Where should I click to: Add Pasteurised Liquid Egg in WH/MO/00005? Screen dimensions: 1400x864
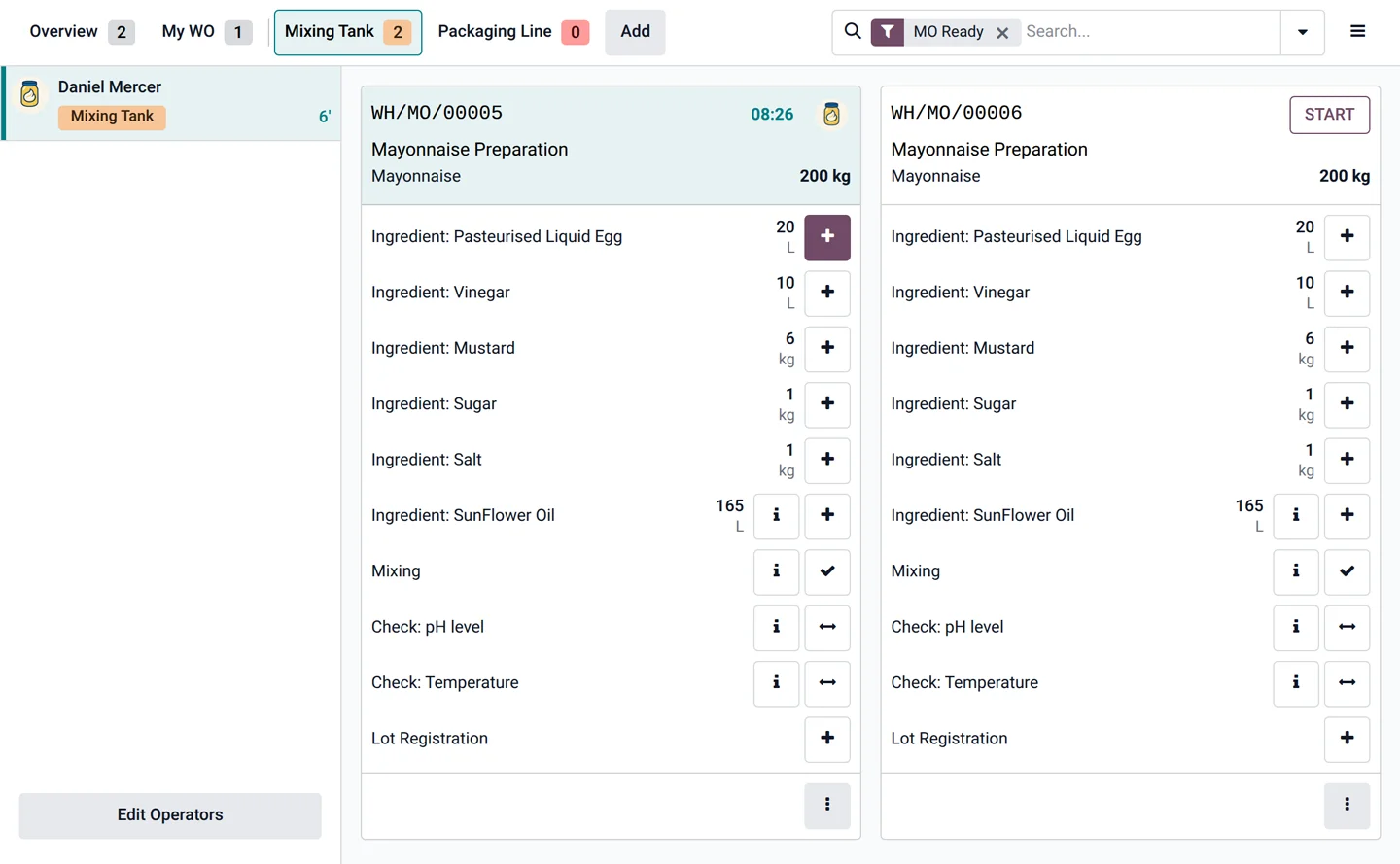827,237
